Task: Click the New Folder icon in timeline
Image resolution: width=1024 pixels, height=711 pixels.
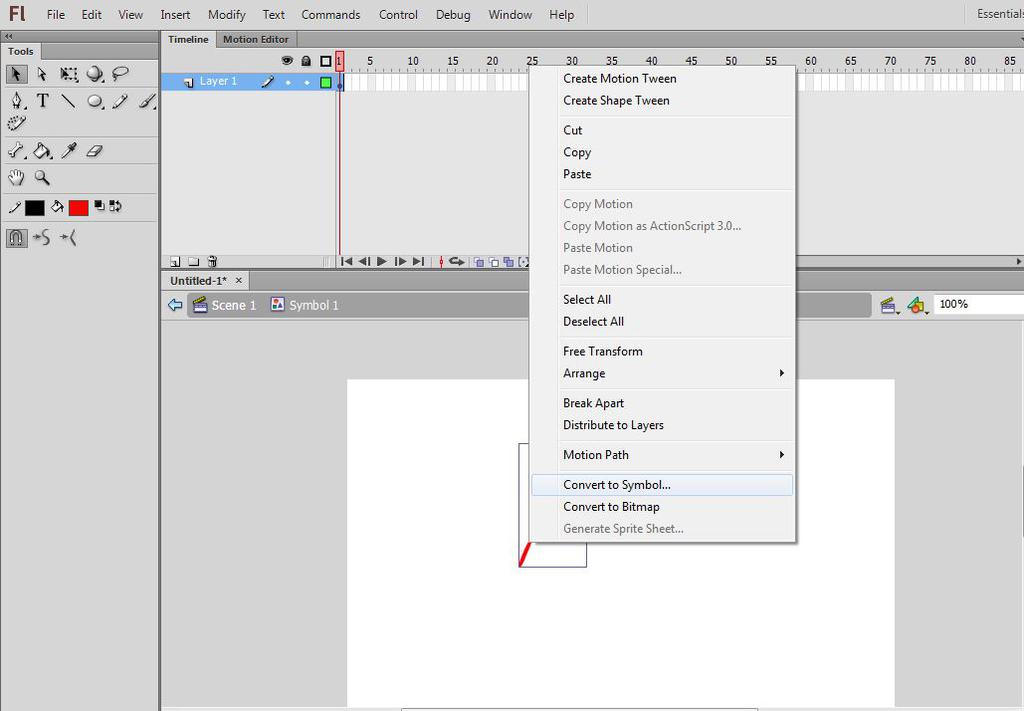Action: (193, 261)
